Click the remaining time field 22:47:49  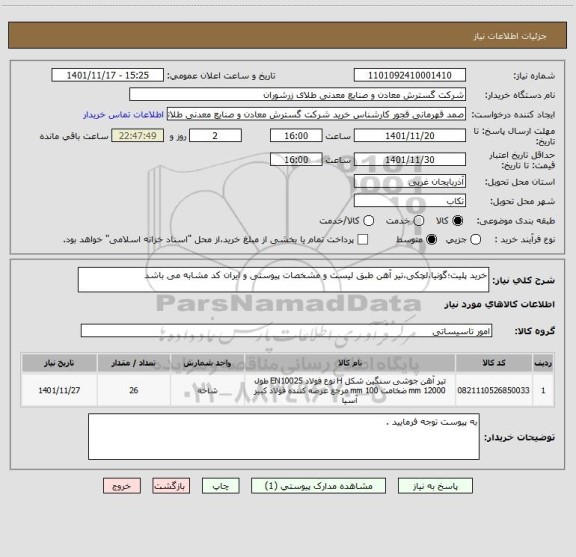point(138,136)
